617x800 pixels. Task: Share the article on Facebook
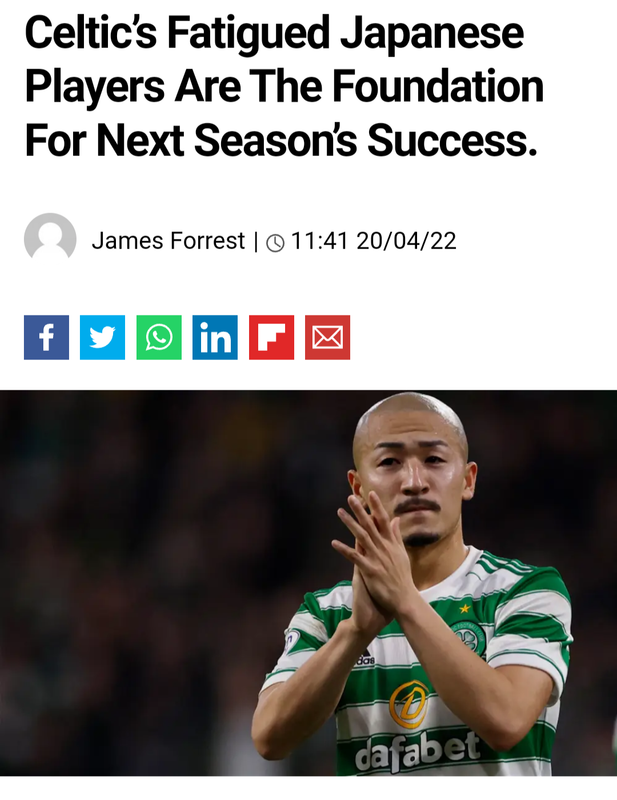(x=46, y=337)
